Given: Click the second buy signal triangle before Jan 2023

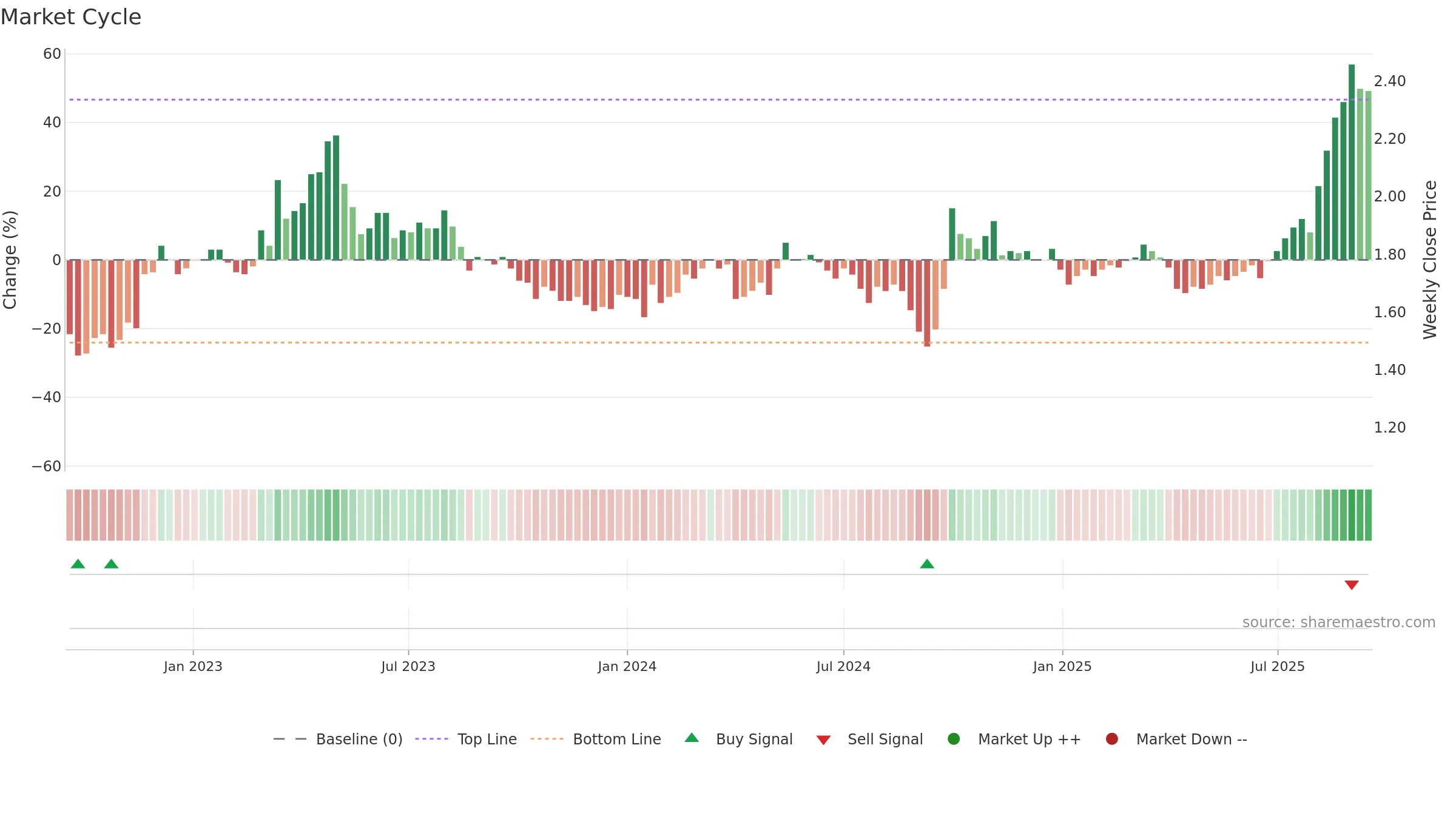Looking at the screenshot, I should coord(111,564).
